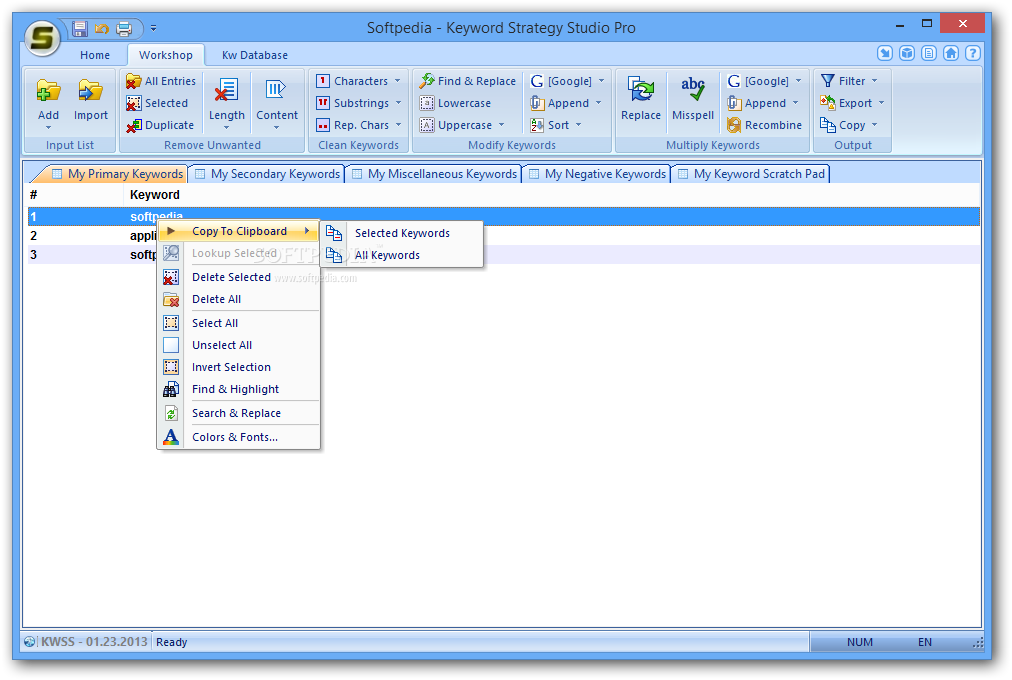
Task: Expand the Substrings dropdown
Action: [x=398, y=103]
